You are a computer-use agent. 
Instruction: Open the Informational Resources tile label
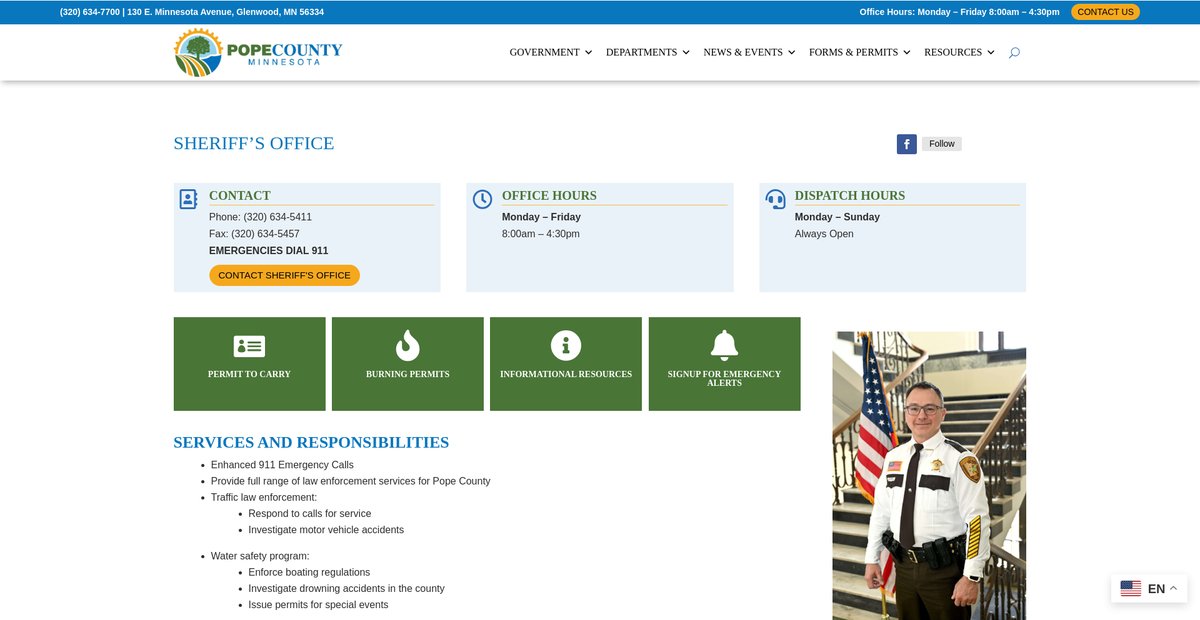click(566, 374)
